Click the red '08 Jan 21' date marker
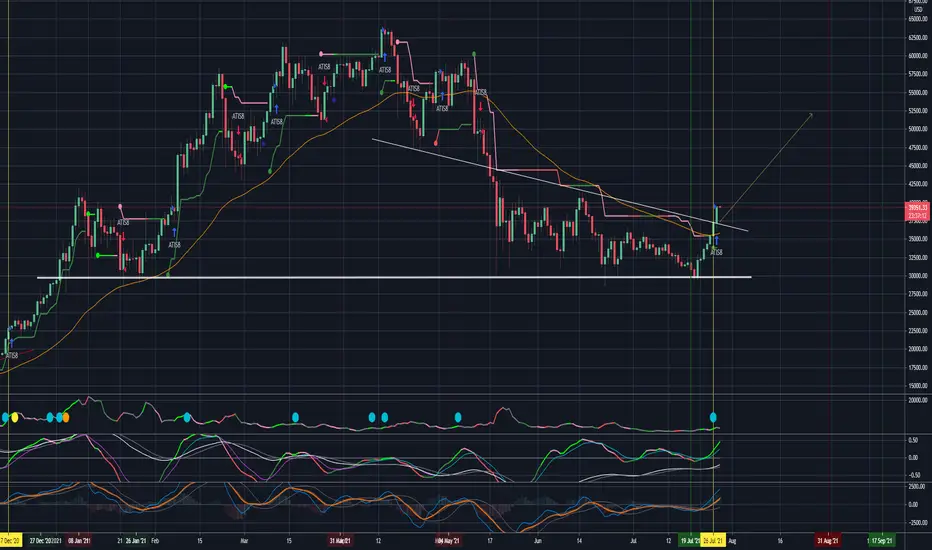The height and width of the screenshot is (550, 932). coord(79,540)
